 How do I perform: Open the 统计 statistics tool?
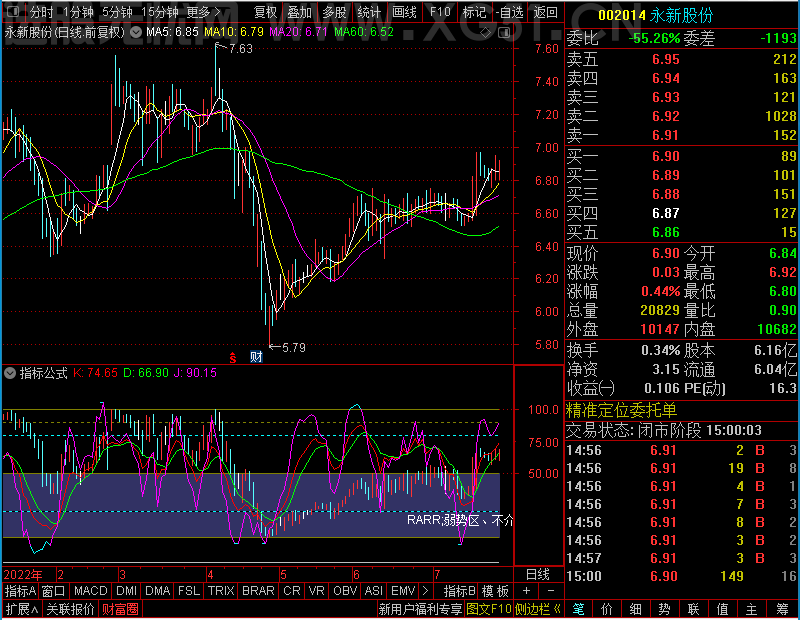[369, 12]
